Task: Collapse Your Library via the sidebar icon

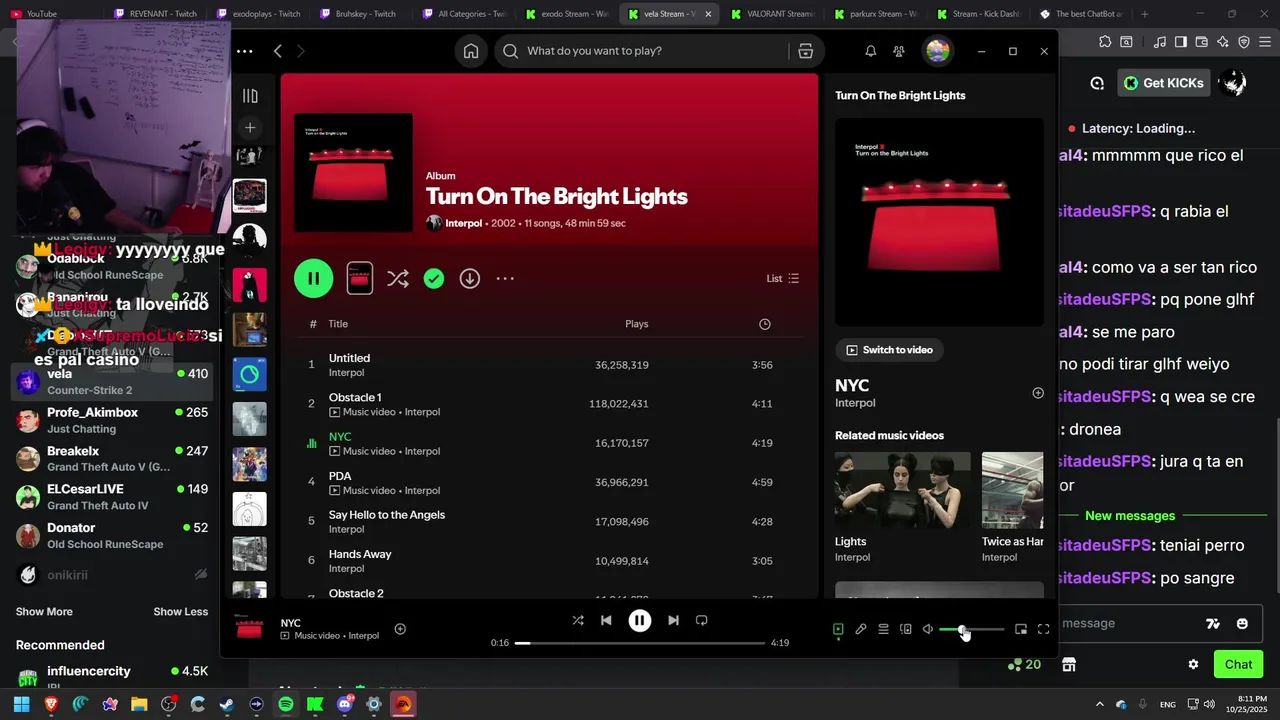Action: coord(250,96)
